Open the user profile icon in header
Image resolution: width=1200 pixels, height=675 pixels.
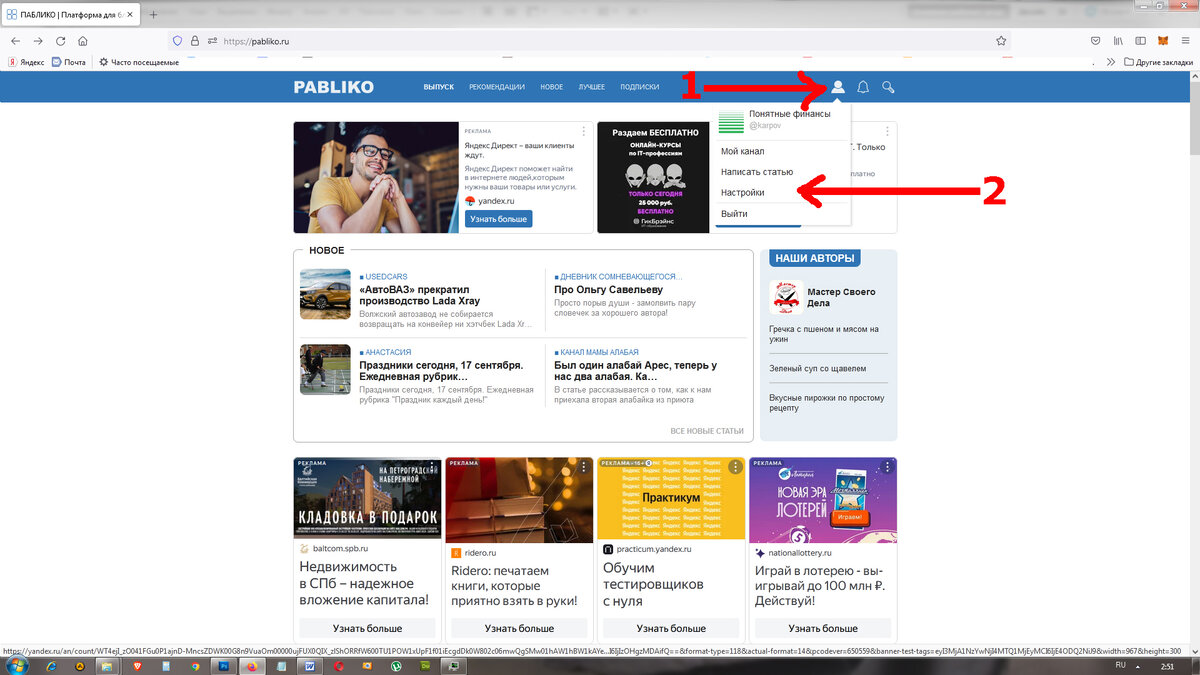[x=838, y=87]
